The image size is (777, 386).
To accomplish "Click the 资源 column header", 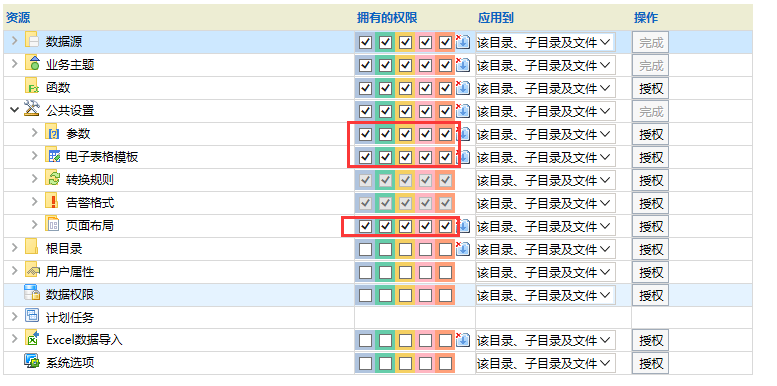I will 18,18.
